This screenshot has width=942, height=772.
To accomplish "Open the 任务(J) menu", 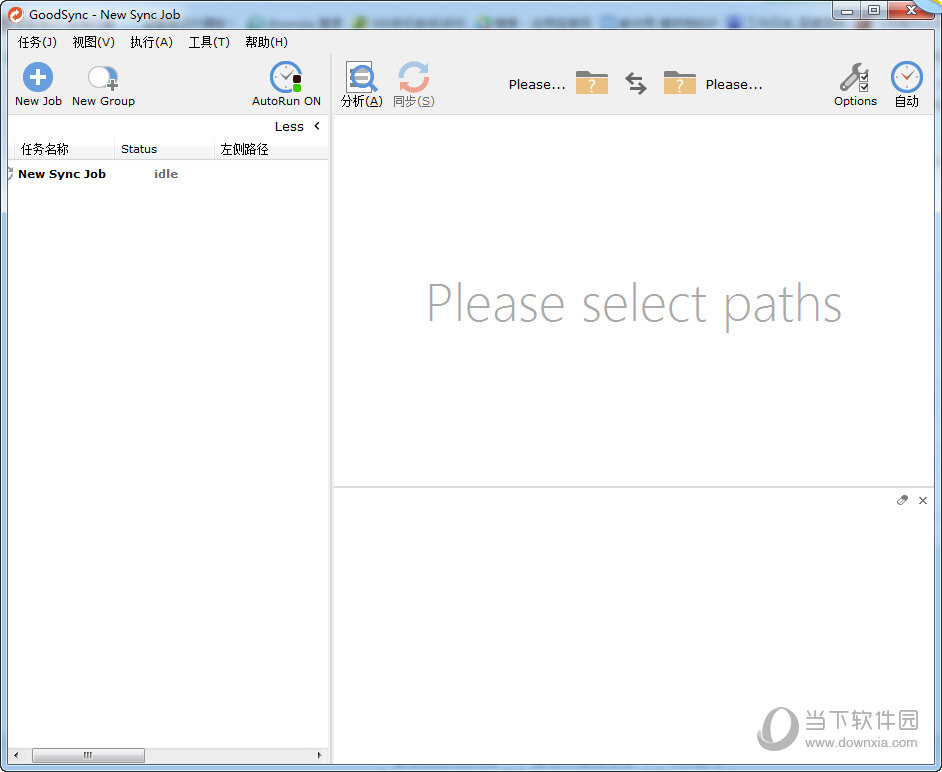I will click(37, 42).
